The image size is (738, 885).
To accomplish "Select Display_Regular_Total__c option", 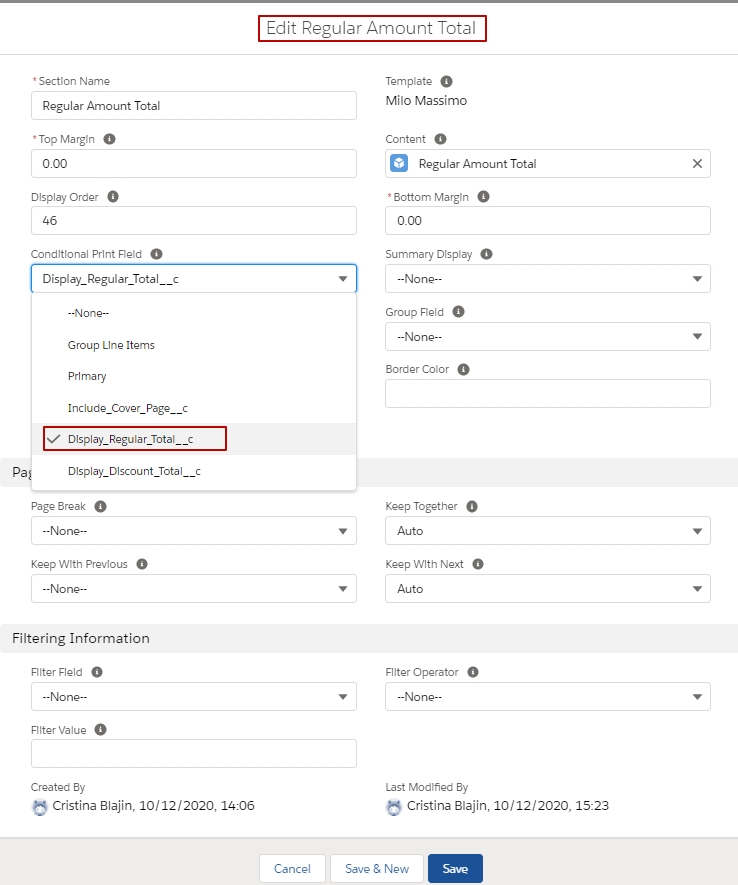I will pyautogui.click(x=194, y=439).
